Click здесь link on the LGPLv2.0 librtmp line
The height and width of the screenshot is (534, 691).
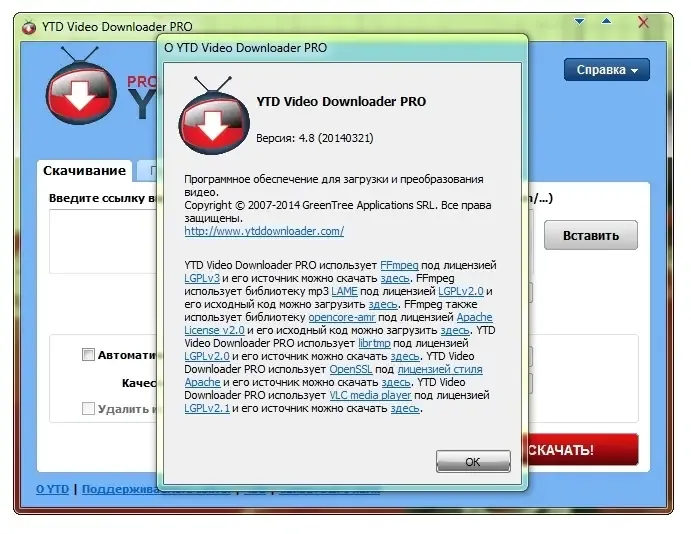[x=405, y=356]
